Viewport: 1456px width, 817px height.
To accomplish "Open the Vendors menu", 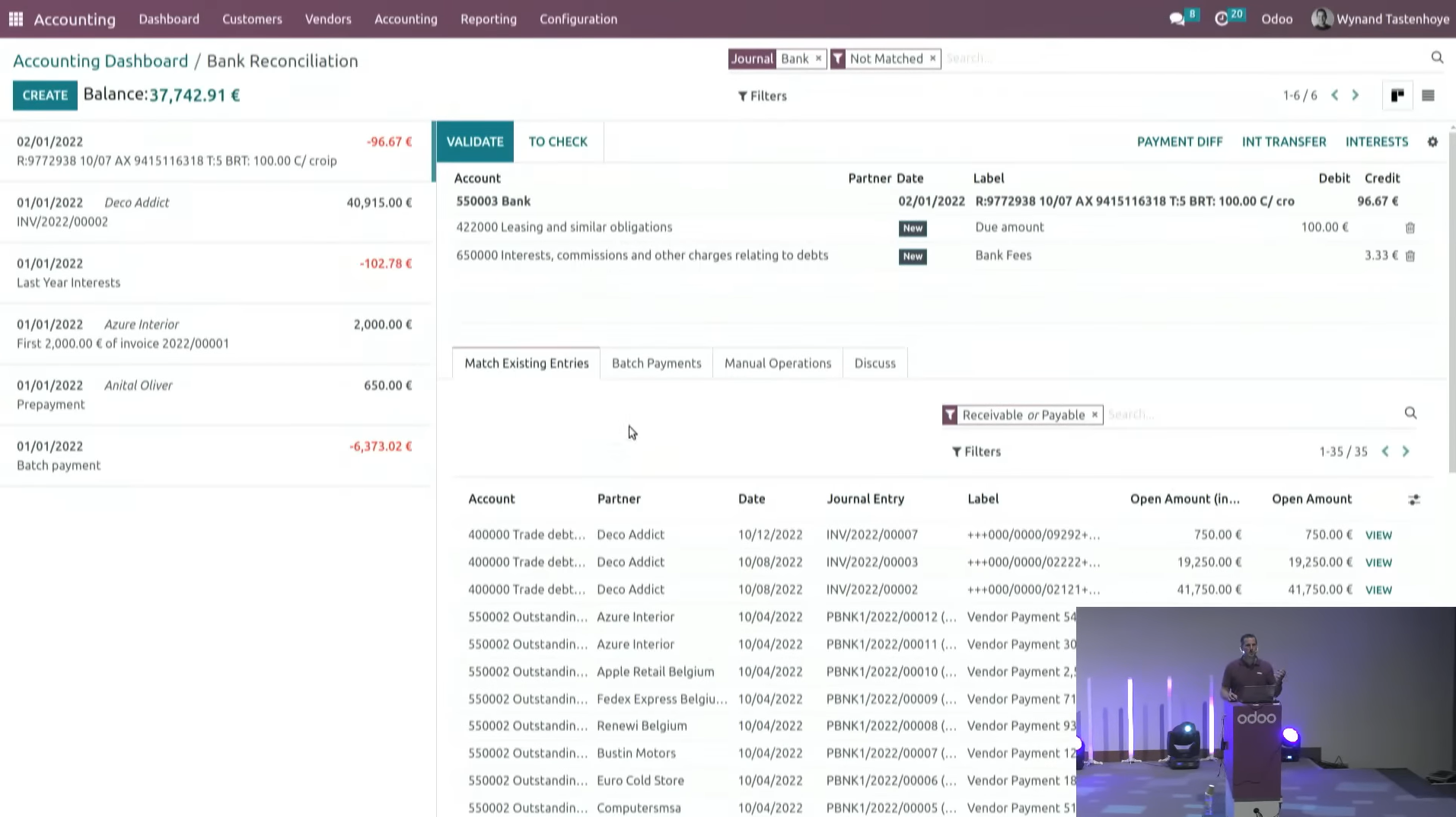I will pyautogui.click(x=328, y=19).
